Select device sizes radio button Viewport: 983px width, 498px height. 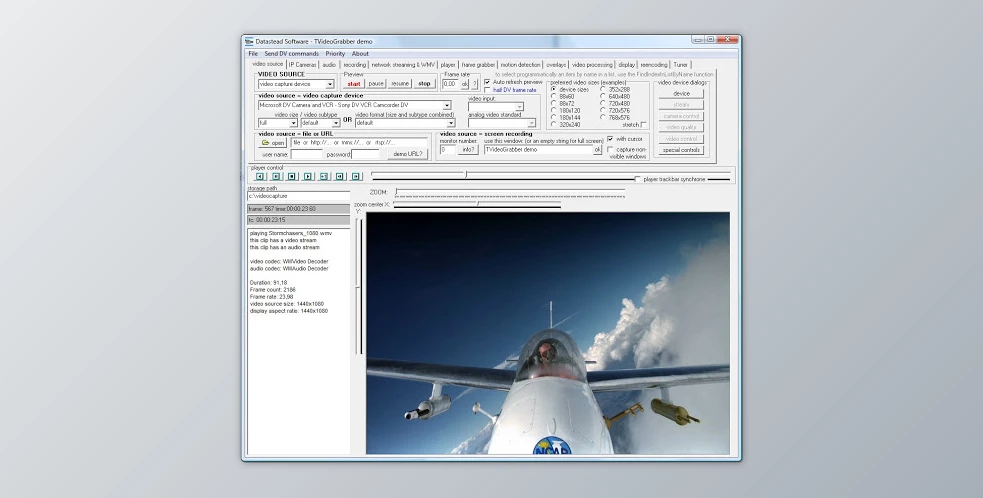click(x=554, y=89)
